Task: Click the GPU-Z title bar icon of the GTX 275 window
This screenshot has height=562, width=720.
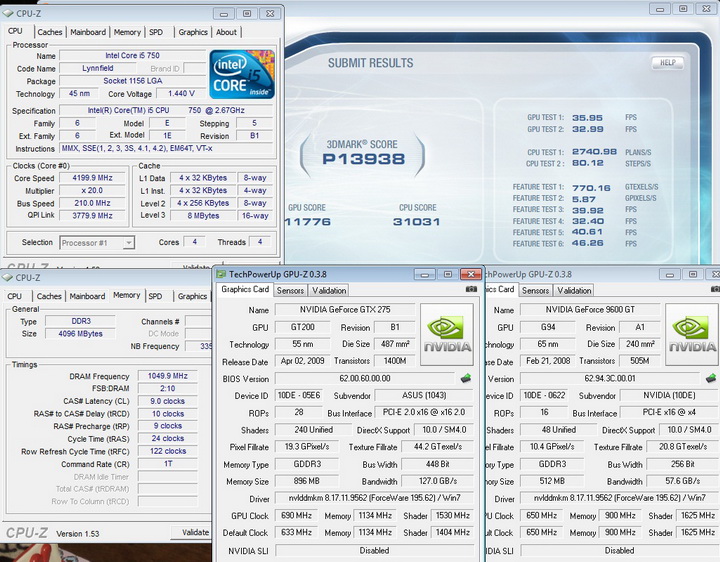Action: click(x=221, y=274)
